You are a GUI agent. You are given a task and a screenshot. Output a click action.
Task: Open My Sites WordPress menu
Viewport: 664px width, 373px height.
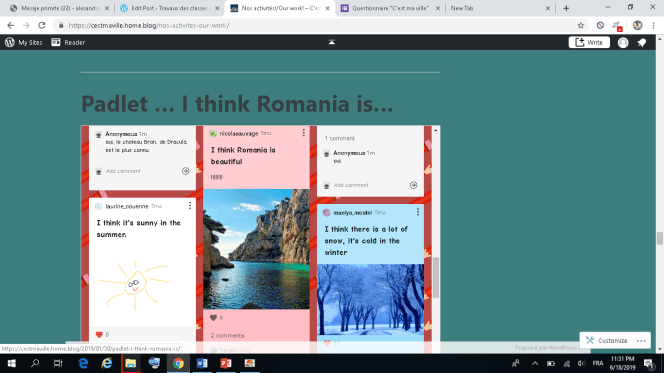[x=24, y=42]
